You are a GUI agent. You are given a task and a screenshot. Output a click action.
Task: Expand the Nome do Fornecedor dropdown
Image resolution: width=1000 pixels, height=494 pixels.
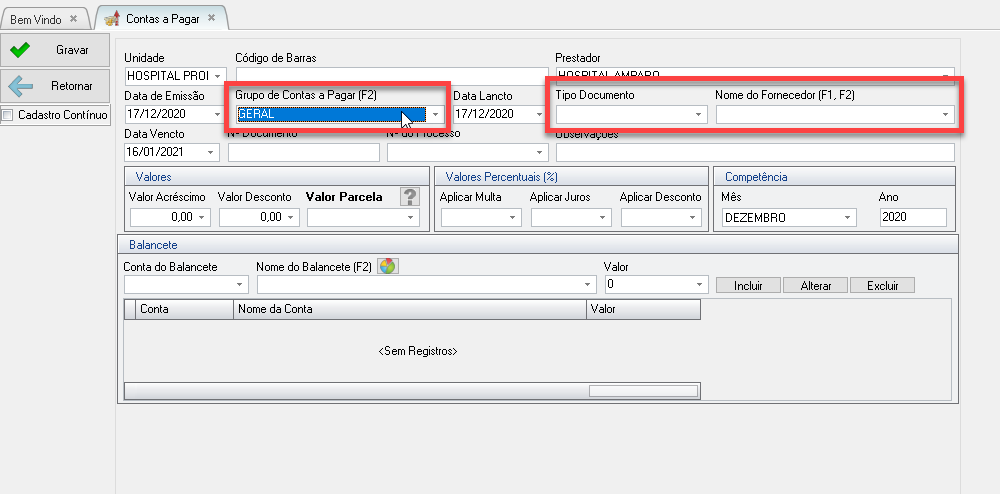click(x=945, y=115)
